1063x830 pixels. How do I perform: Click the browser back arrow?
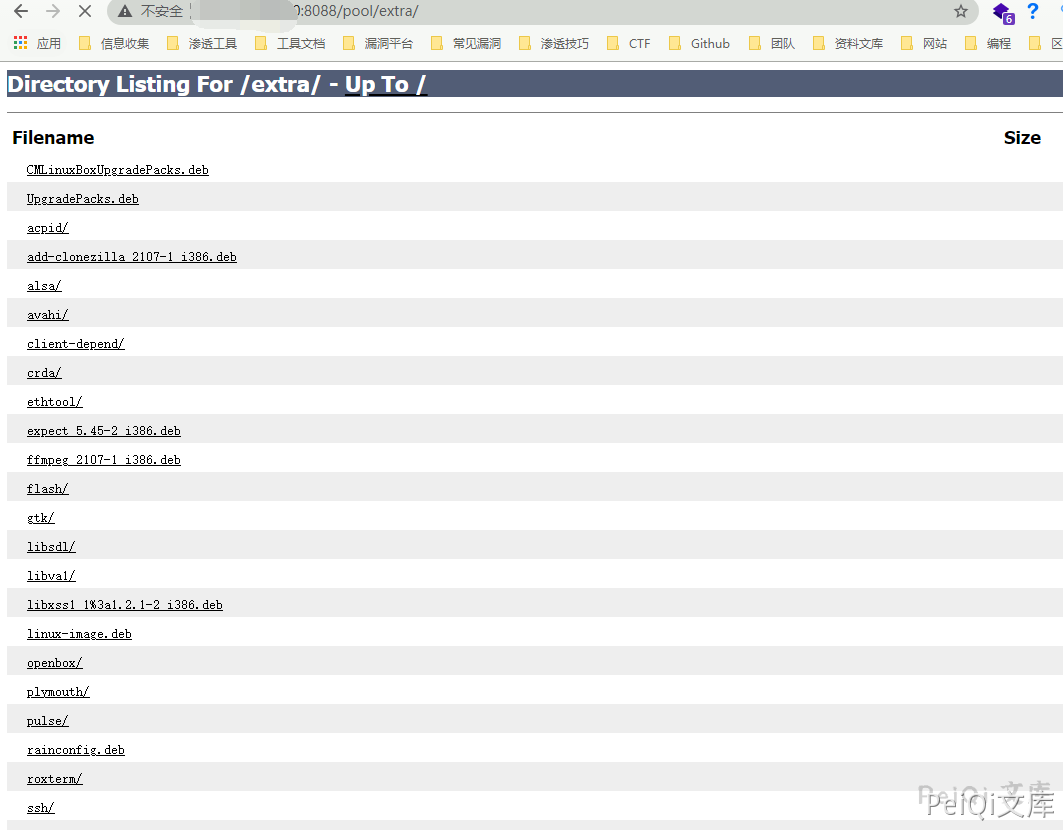21,12
